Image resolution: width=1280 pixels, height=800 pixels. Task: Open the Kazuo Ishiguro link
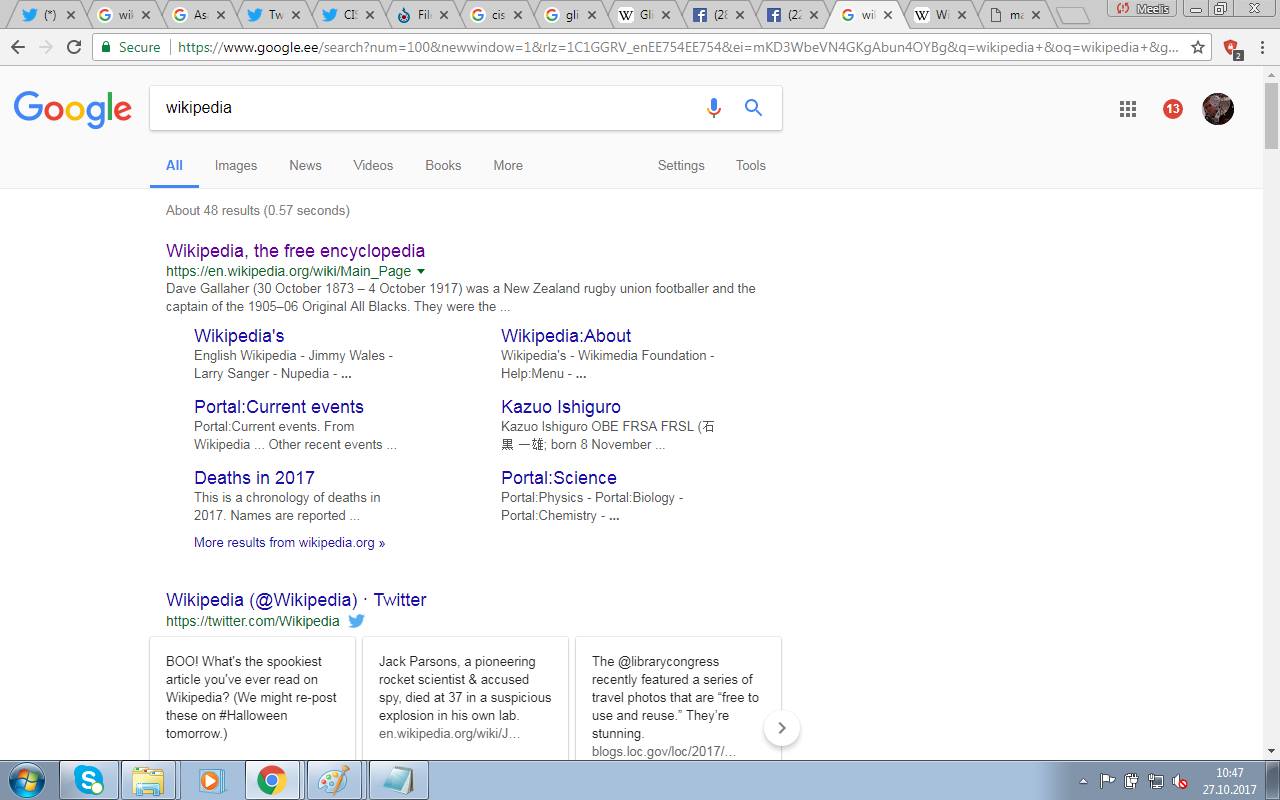(561, 407)
